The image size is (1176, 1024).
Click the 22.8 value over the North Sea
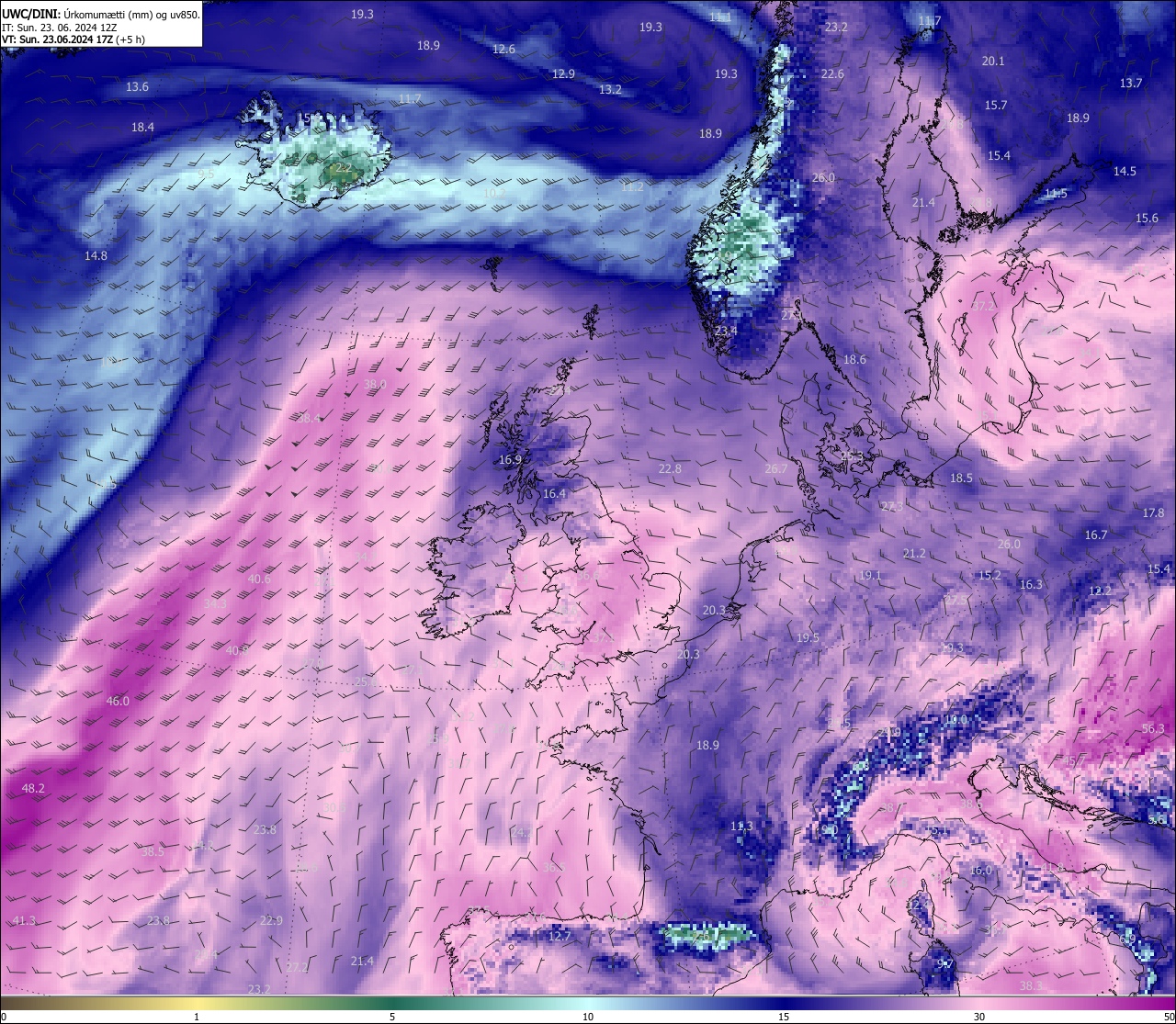point(670,468)
